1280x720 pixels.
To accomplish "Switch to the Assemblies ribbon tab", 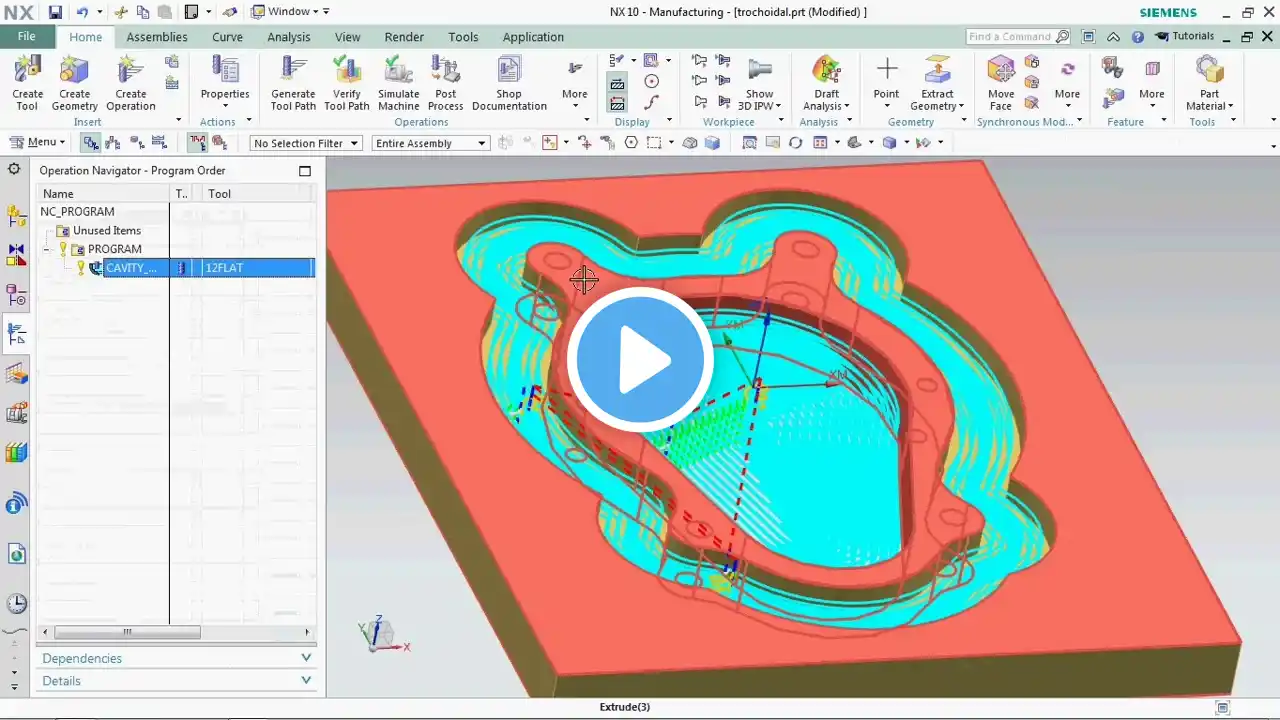I will (x=157, y=37).
